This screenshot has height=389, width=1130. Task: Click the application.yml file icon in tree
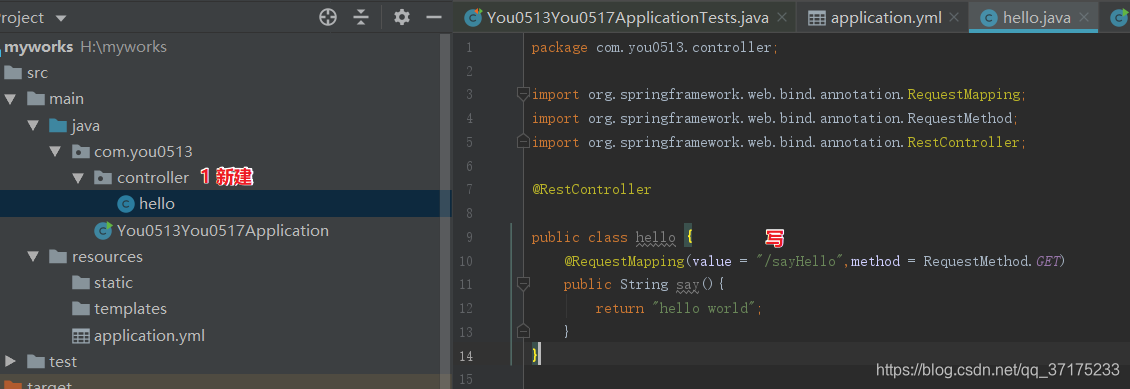coord(81,336)
